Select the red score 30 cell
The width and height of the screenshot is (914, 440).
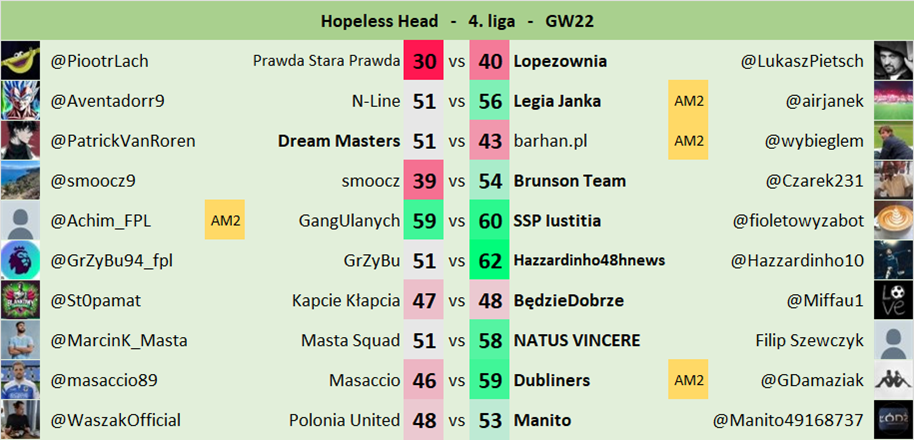(x=424, y=61)
